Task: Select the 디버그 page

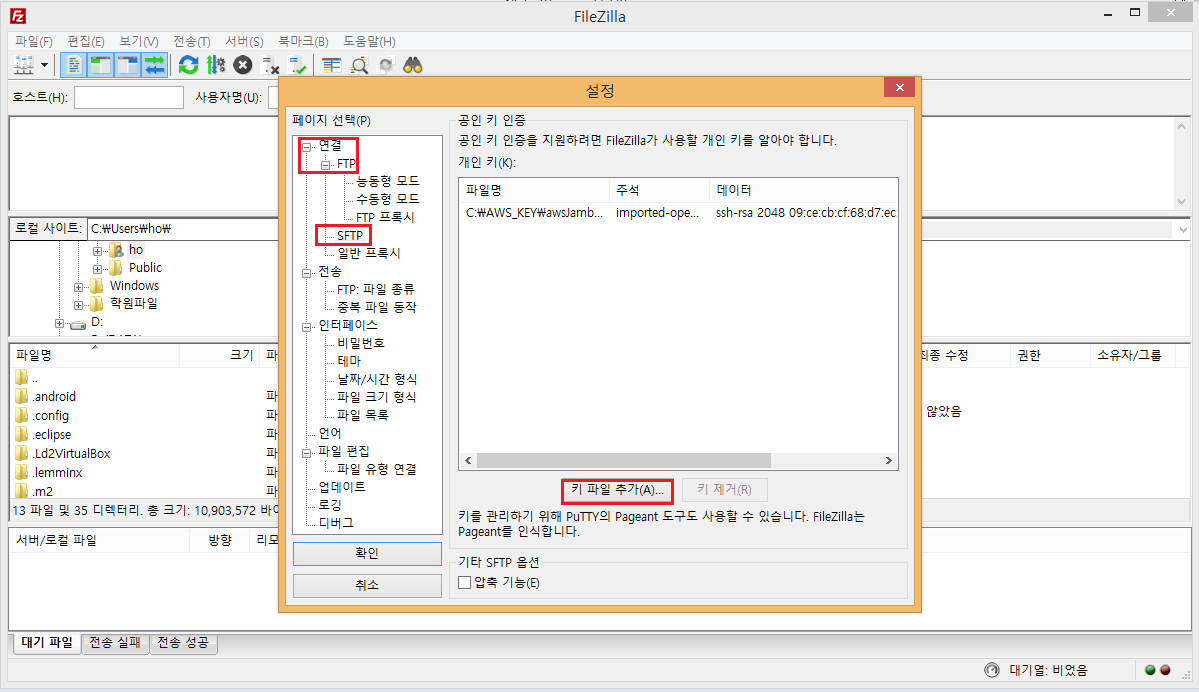Action: click(x=336, y=523)
